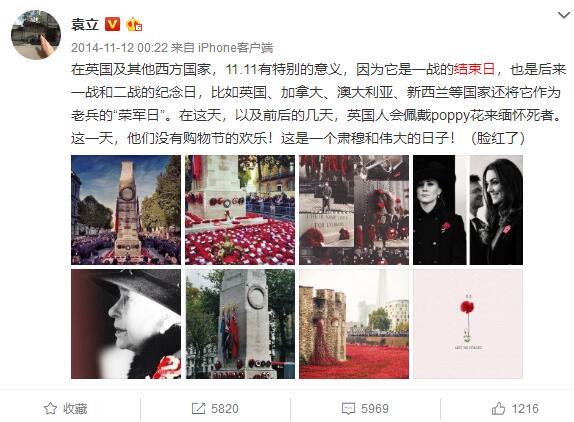Click the crown membership badge icon
The height and width of the screenshot is (422, 574).
coord(134,25)
